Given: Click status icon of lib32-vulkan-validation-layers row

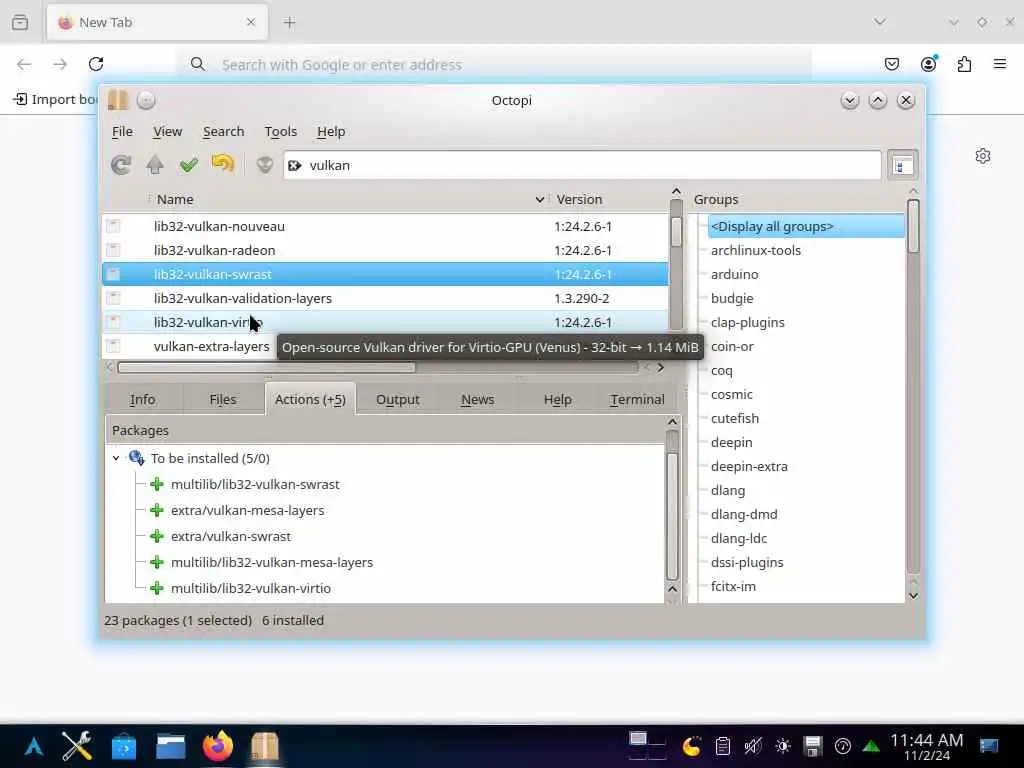Looking at the screenshot, I should click(x=113, y=298).
